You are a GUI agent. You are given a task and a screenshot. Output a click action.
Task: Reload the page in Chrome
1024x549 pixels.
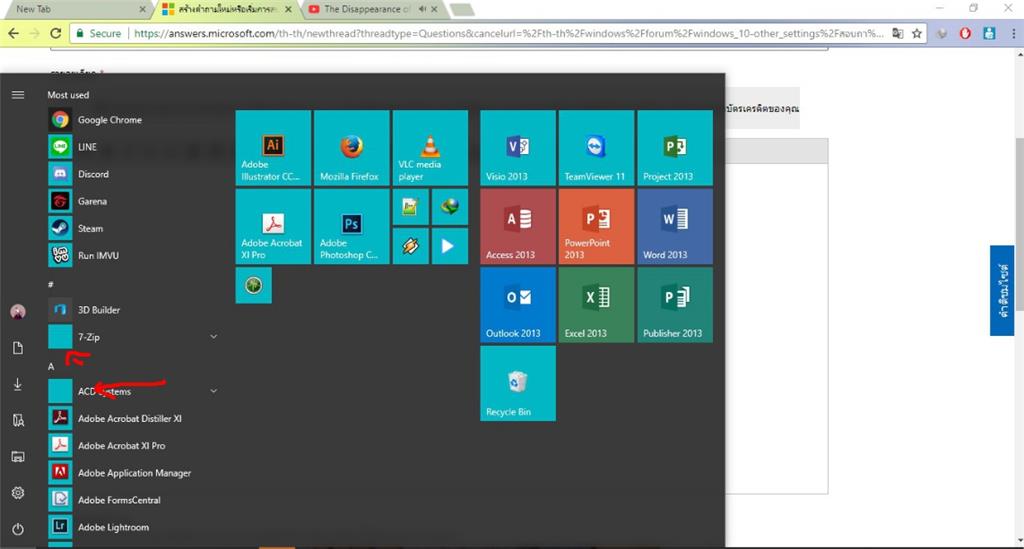[x=56, y=33]
